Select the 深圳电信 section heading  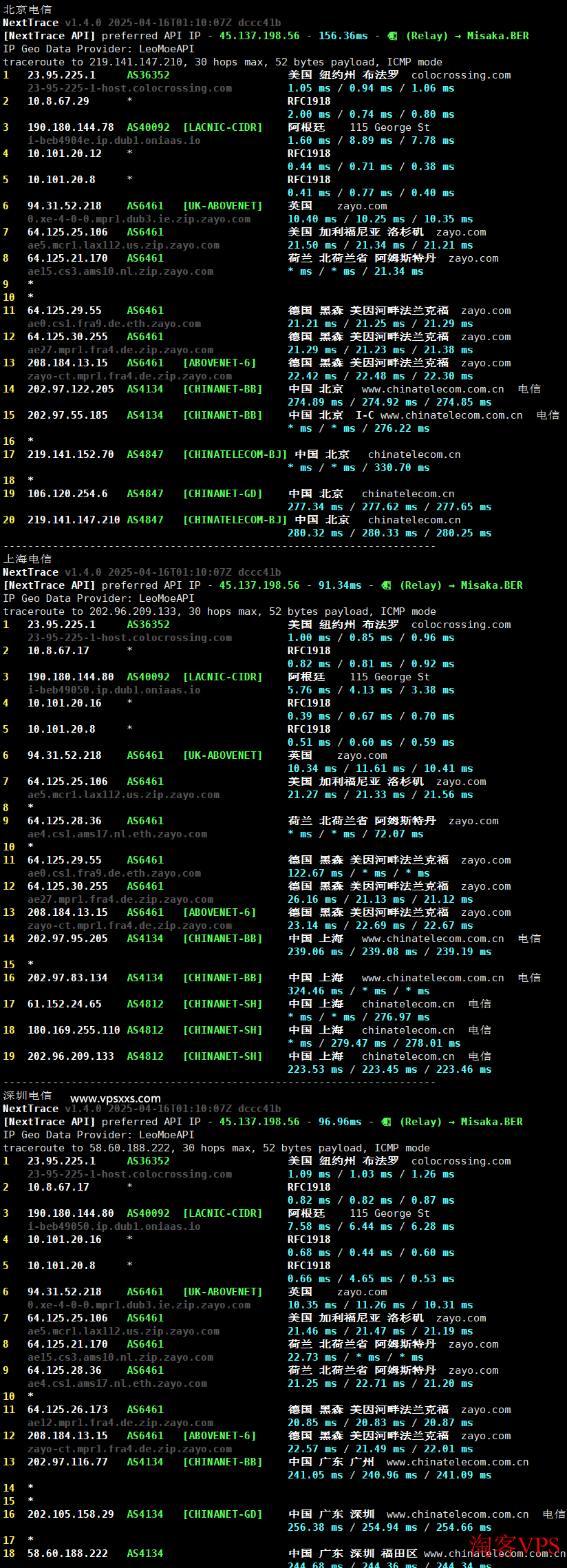pos(28,1096)
